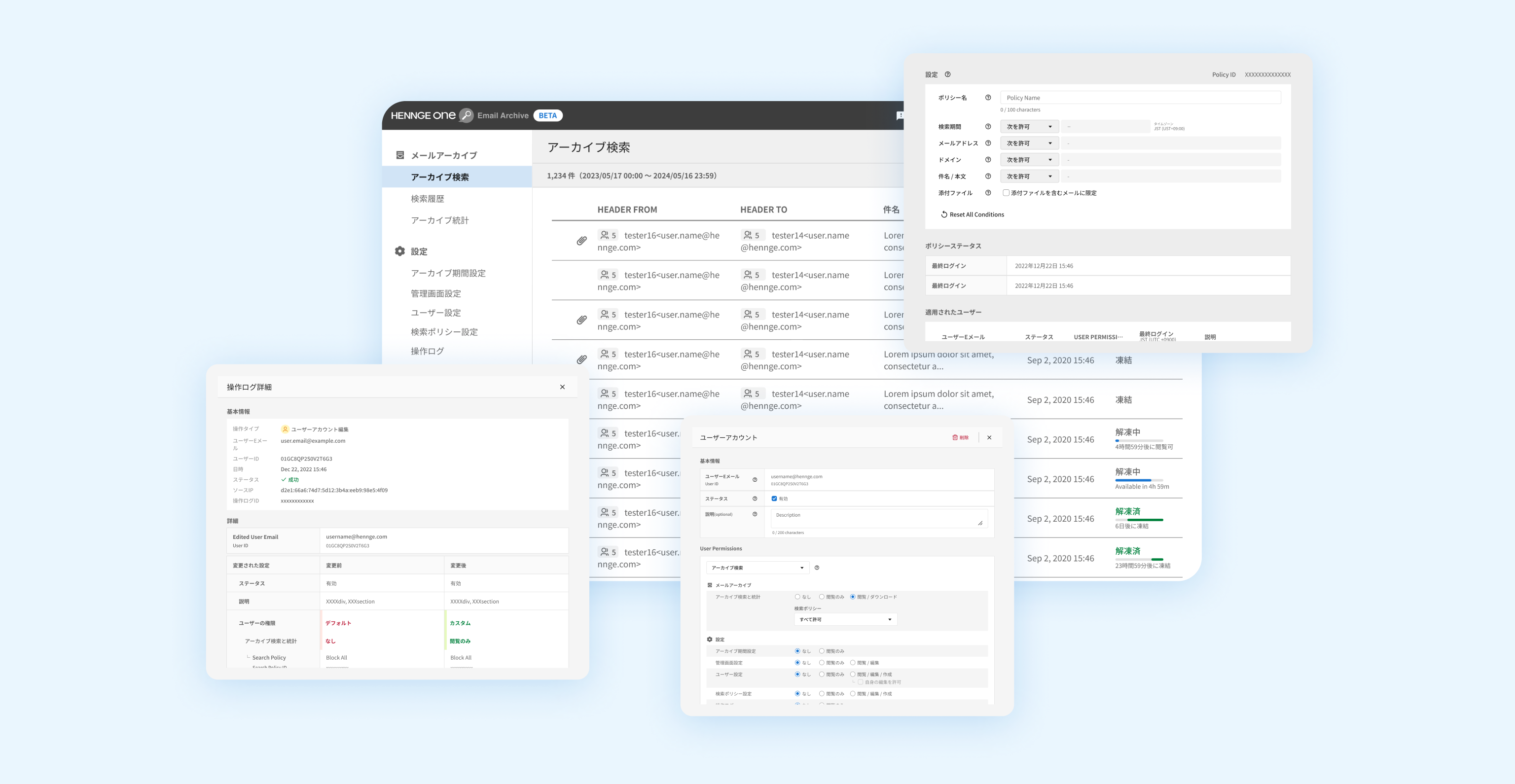Click the HENNGE One magnifier logo icon
The height and width of the screenshot is (784, 1515).
466,115
